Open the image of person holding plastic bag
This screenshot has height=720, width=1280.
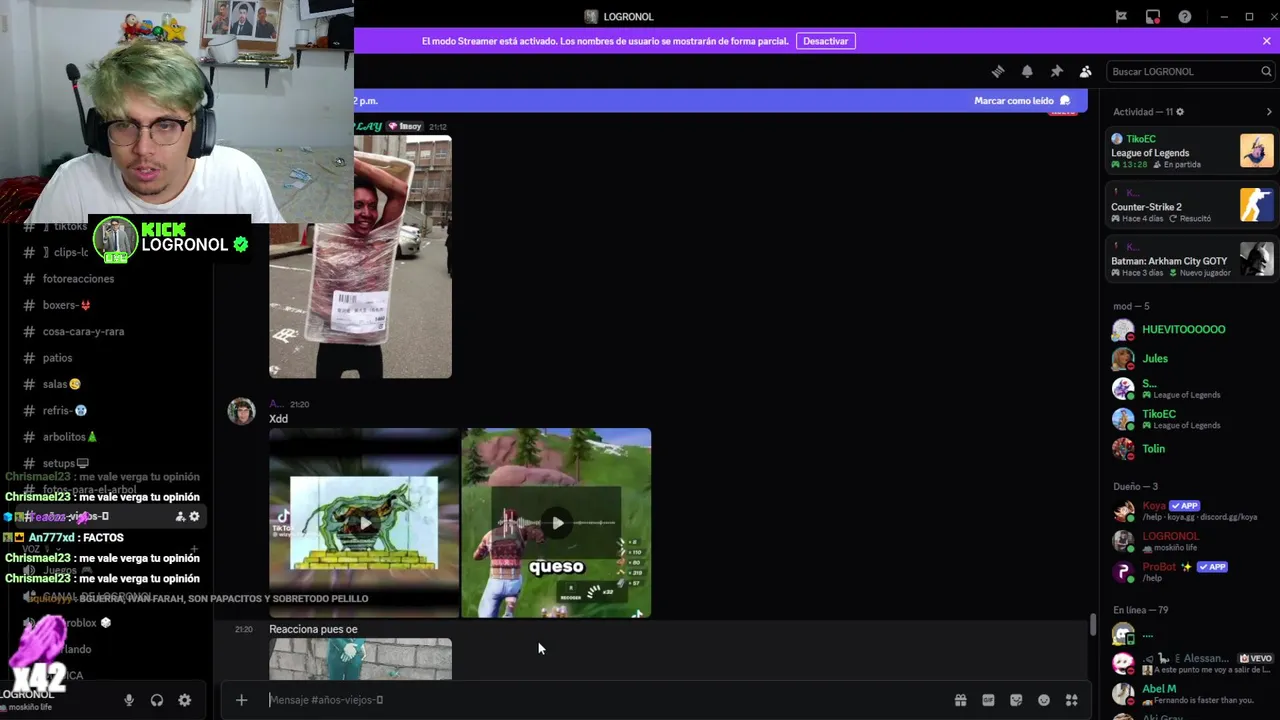[x=360, y=256]
